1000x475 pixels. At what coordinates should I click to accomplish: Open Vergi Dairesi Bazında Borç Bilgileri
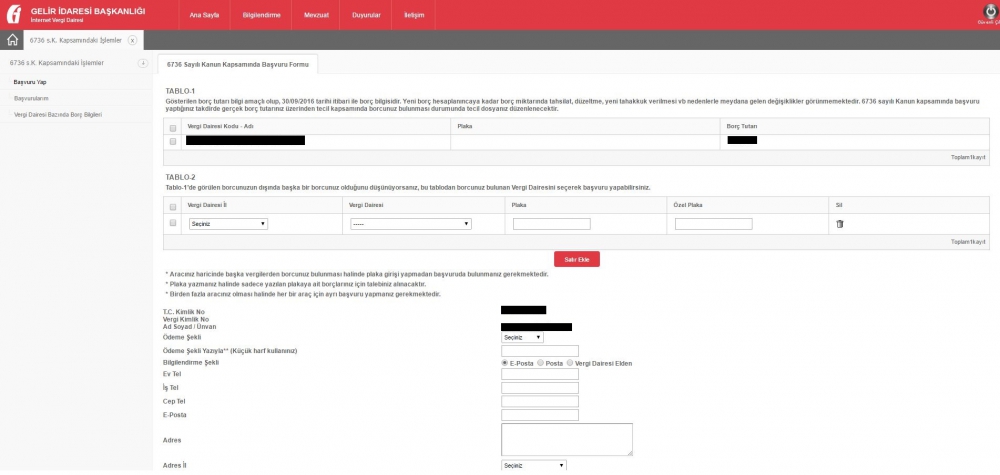click(x=57, y=115)
